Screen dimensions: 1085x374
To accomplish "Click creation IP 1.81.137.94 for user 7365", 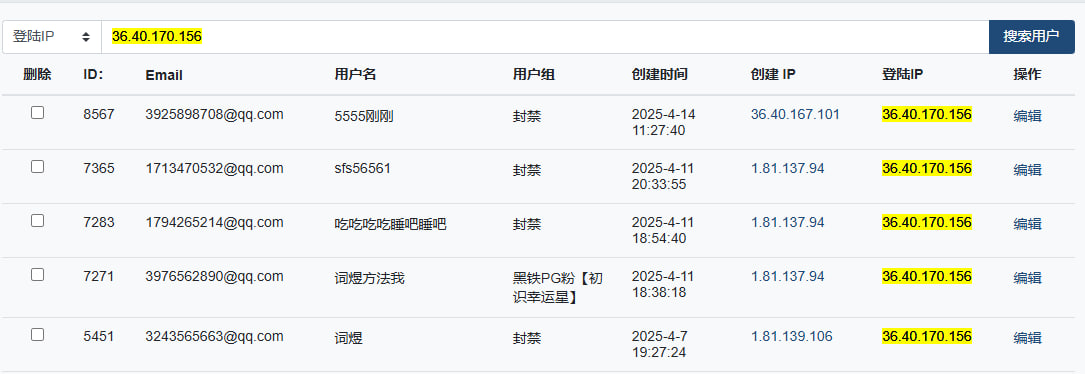I will 787,168.
